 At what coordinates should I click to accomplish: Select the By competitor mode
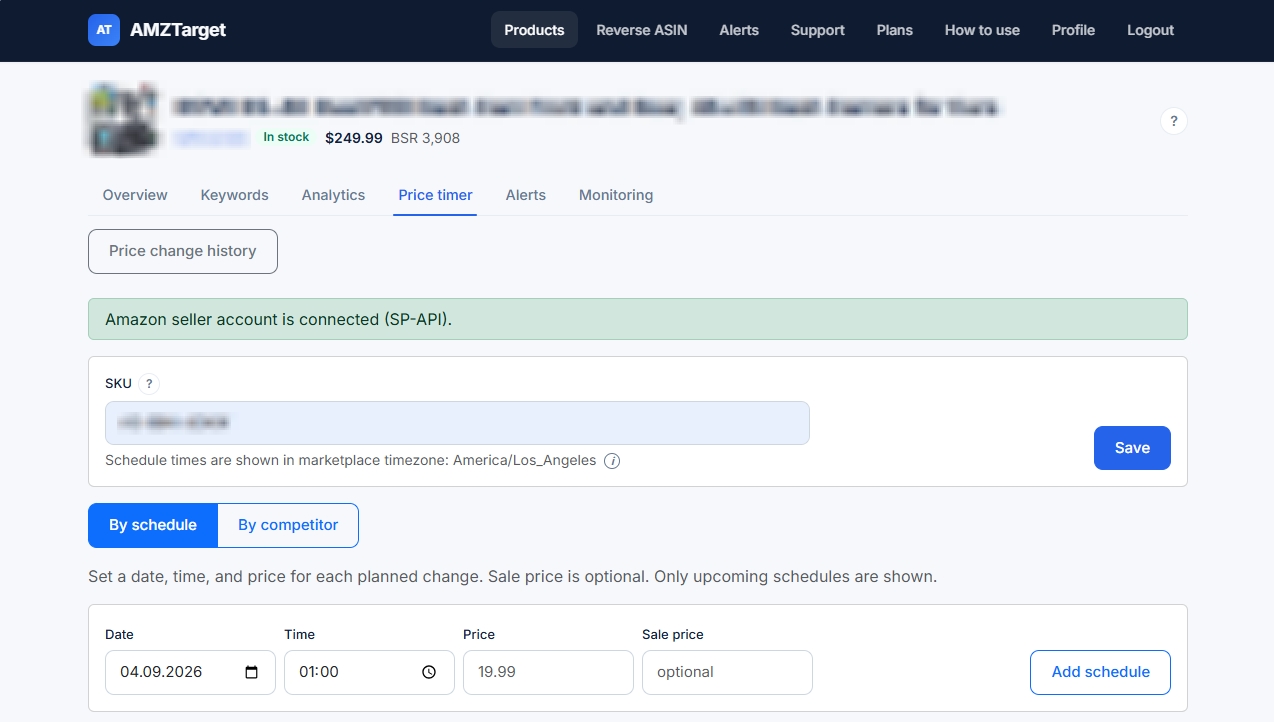click(288, 525)
